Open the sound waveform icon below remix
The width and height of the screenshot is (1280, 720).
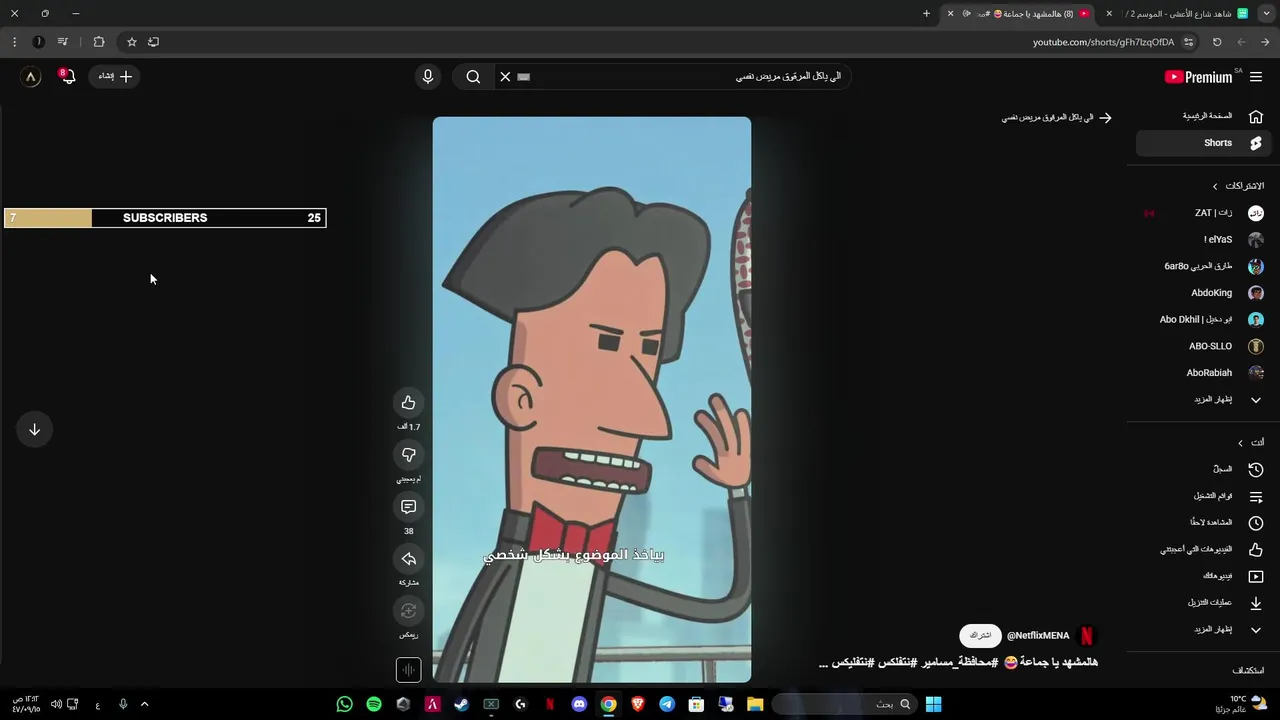pyautogui.click(x=408, y=669)
